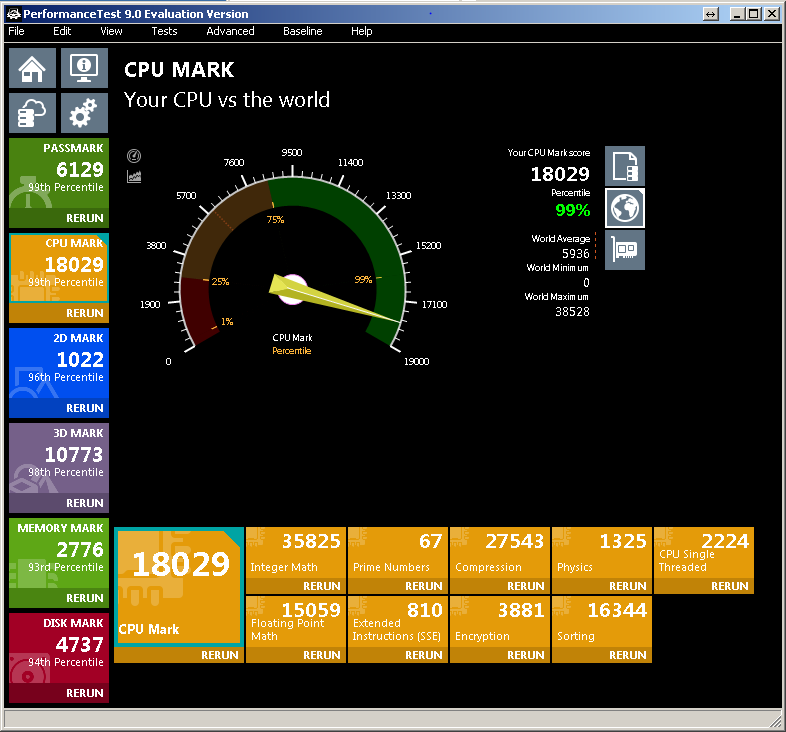This screenshot has width=786, height=732.
Task: Select the CPU Single Threaded 2224 tile
Action: click(x=704, y=553)
